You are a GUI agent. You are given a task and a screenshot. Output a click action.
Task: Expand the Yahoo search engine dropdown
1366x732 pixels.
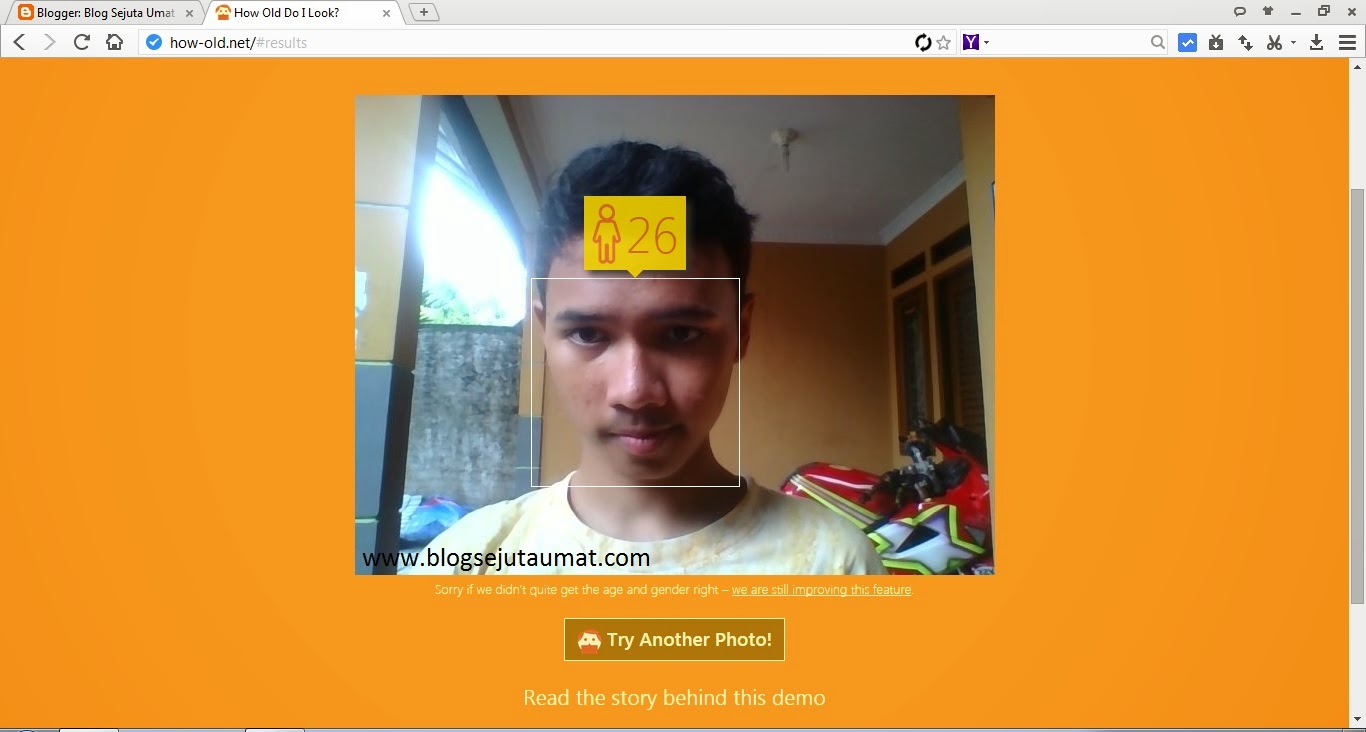[x=976, y=42]
